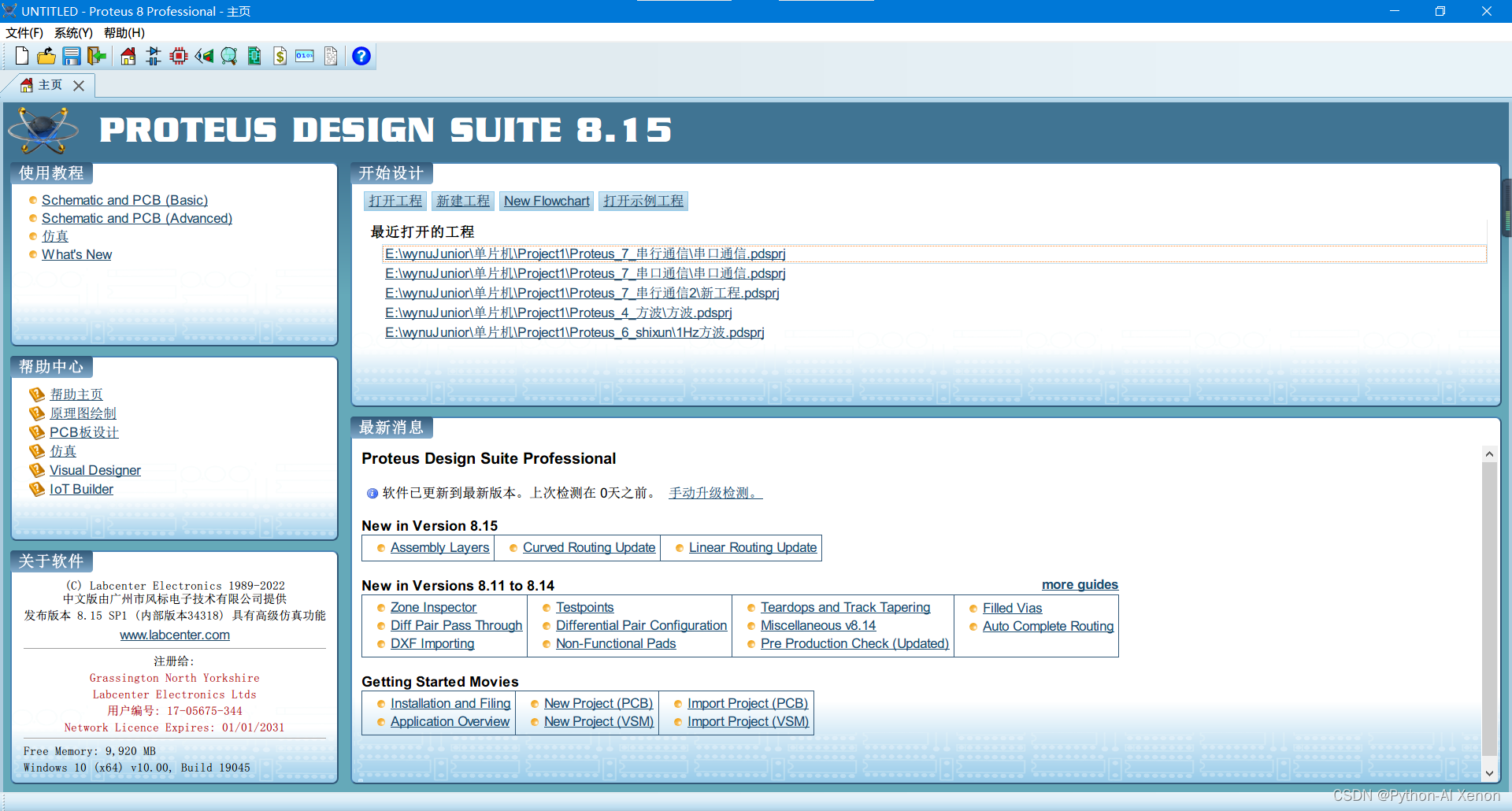Screen dimensions: 1512x811
Task: Click the blue Help question-mark icon
Action: pyautogui.click(x=361, y=56)
